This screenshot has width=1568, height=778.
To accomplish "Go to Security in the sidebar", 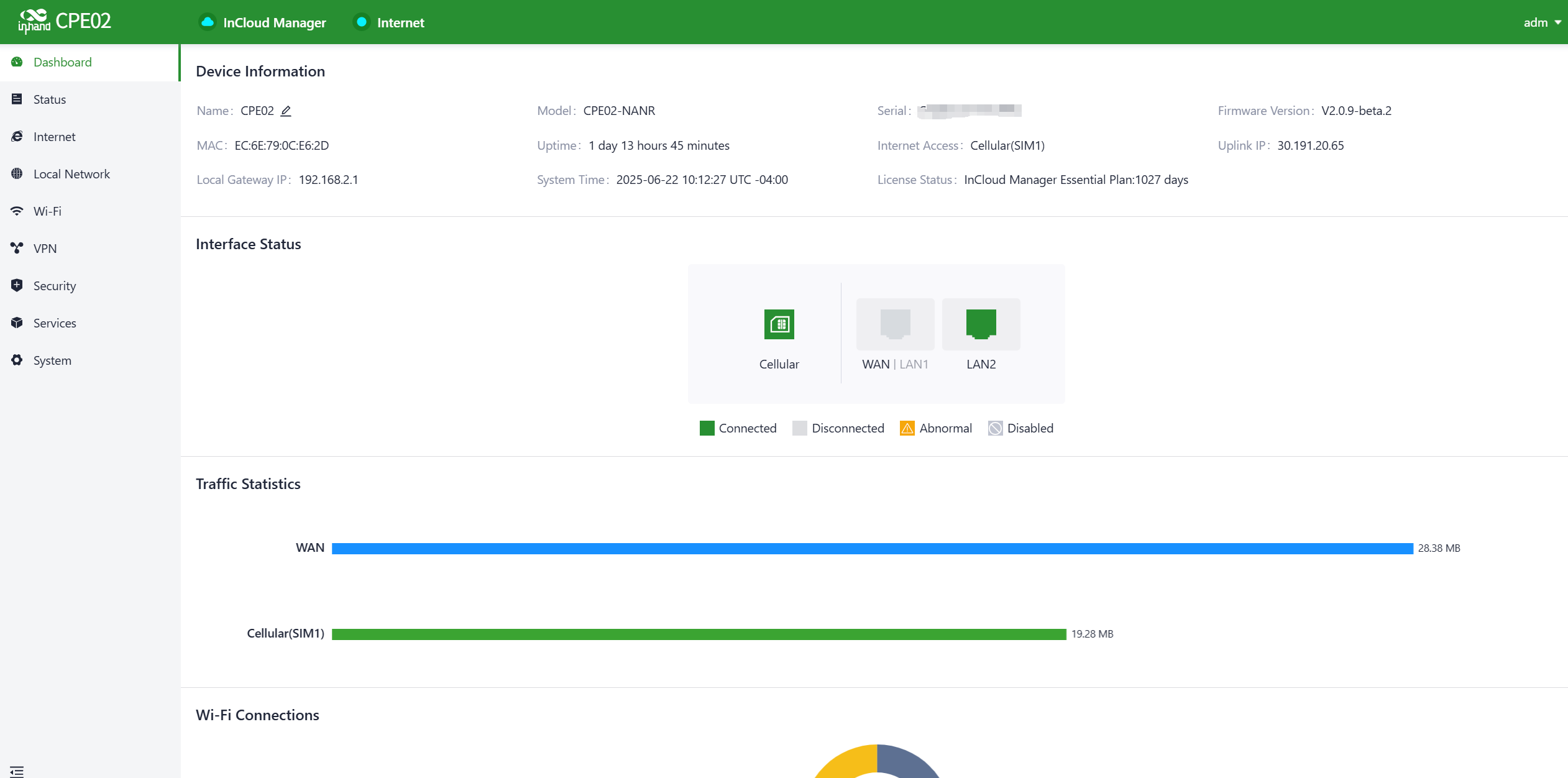I will coord(55,286).
